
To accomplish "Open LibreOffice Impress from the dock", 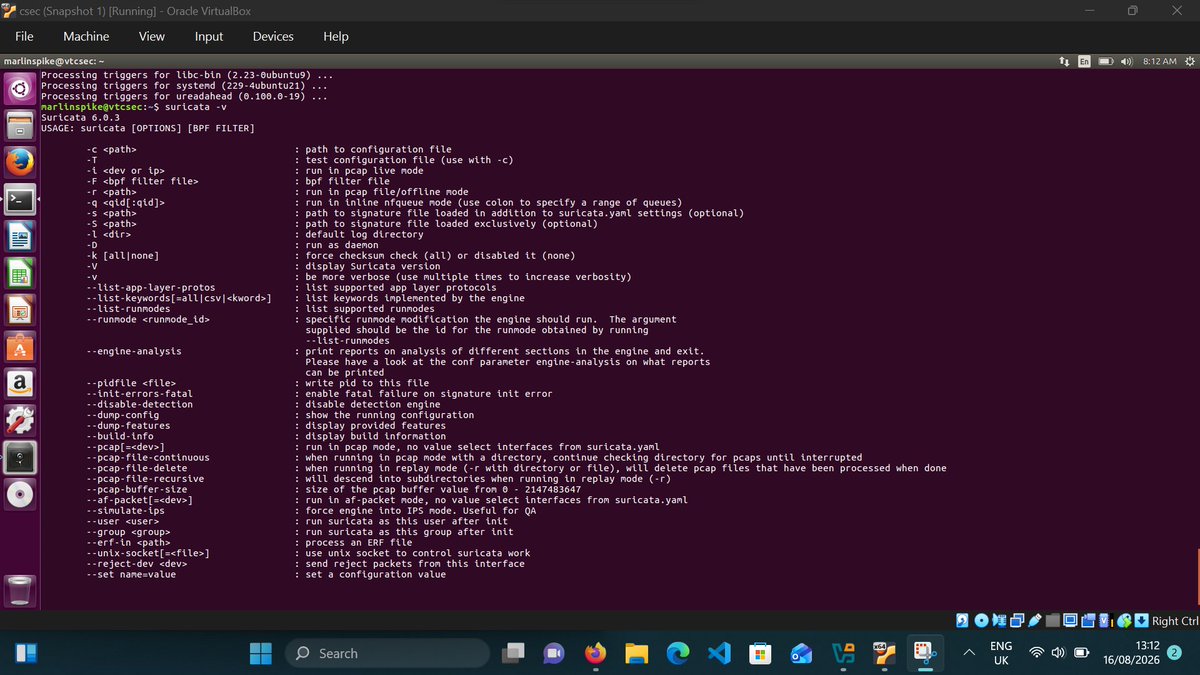I will (21, 310).
